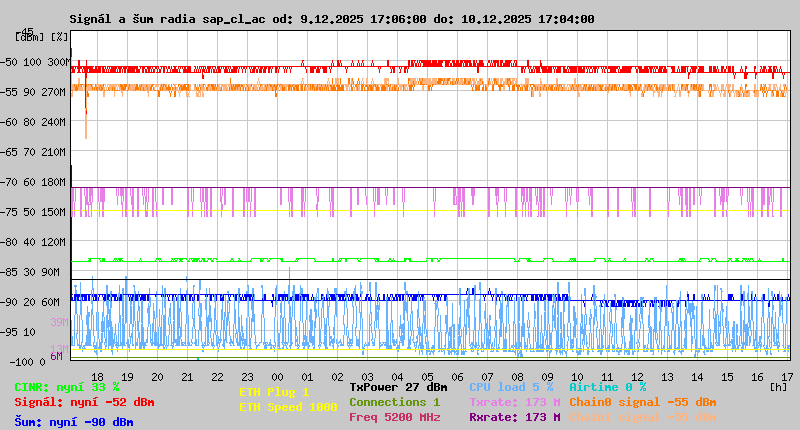The image size is (800, 430).
Task: Click the '09' hour tick label
Action: 547,377
